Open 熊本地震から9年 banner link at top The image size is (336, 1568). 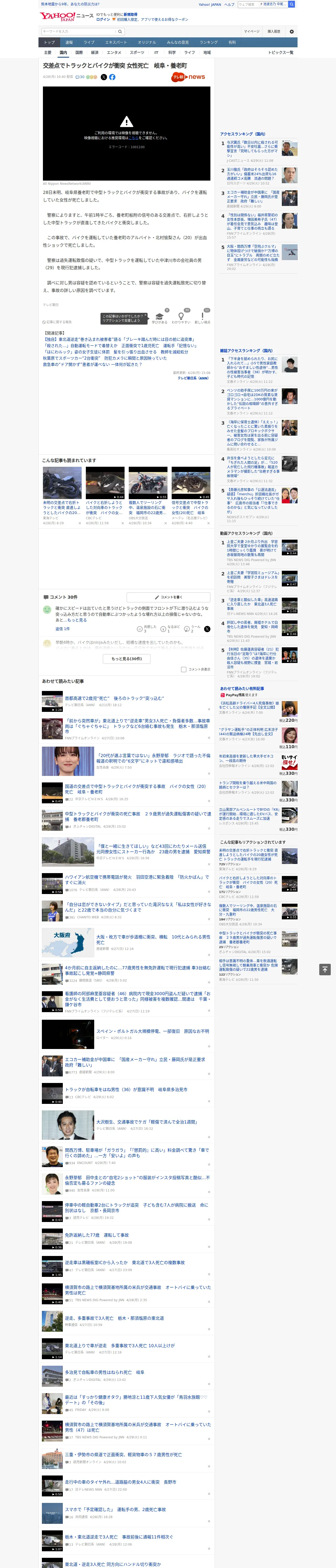coord(70,4)
